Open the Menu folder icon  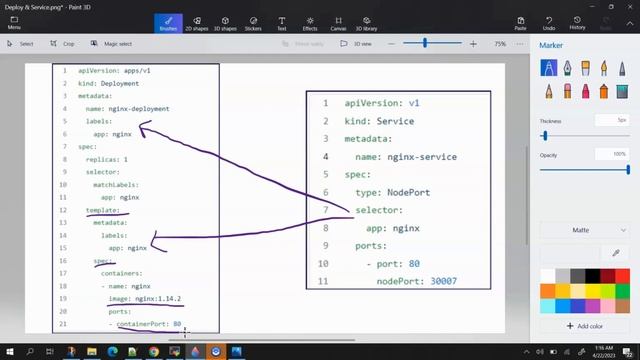pos(14,23)
